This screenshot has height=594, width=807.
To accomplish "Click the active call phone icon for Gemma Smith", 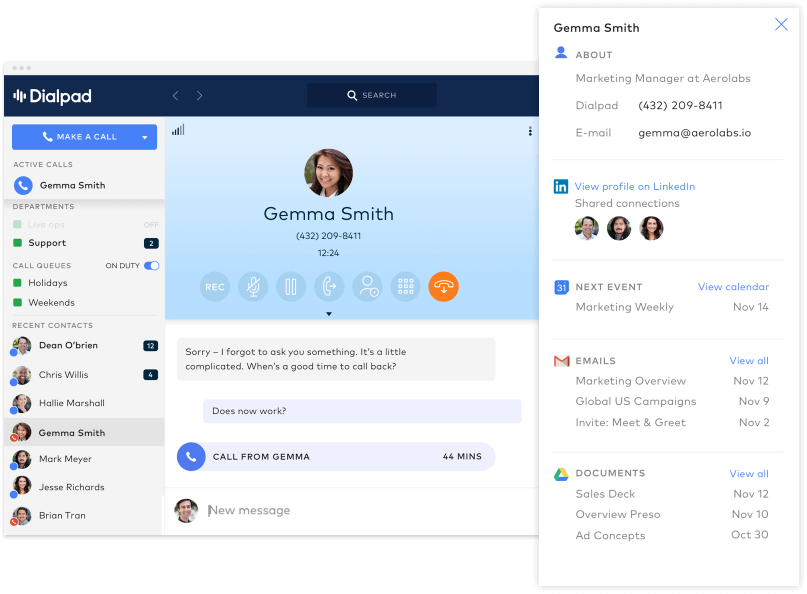I will pos(23,185).
